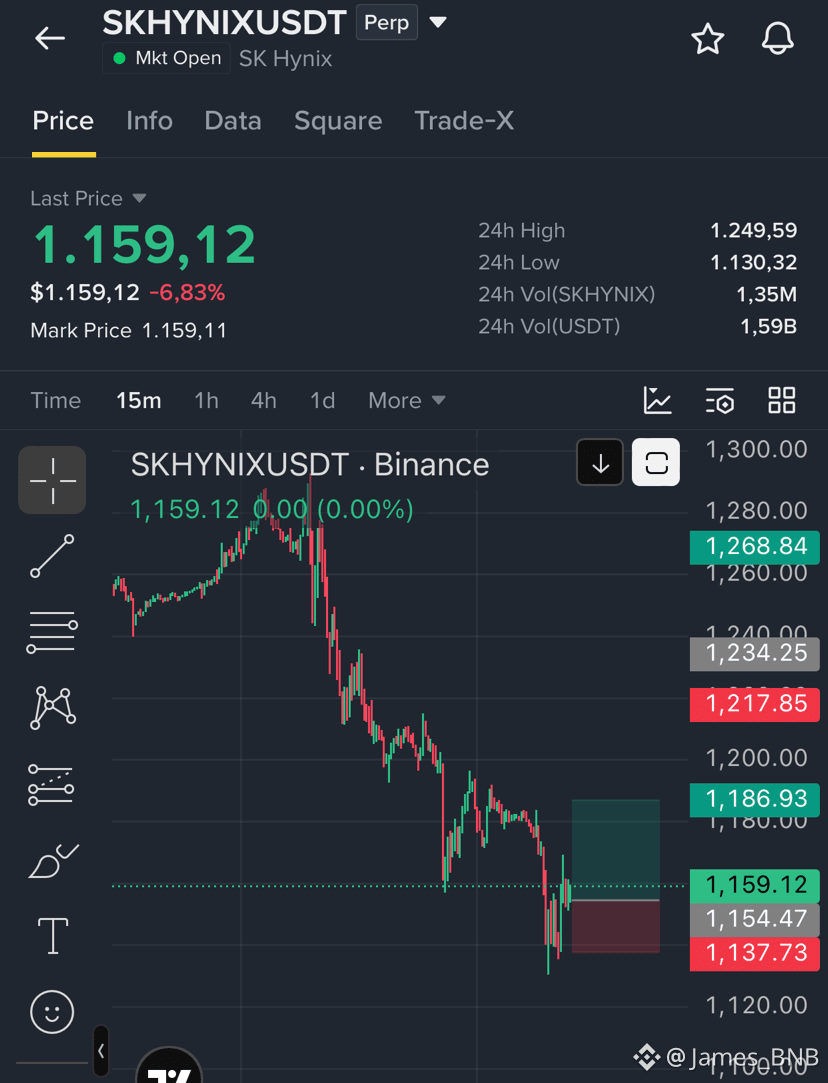Select the crosshair cursor tool

[x=52, y=480]
